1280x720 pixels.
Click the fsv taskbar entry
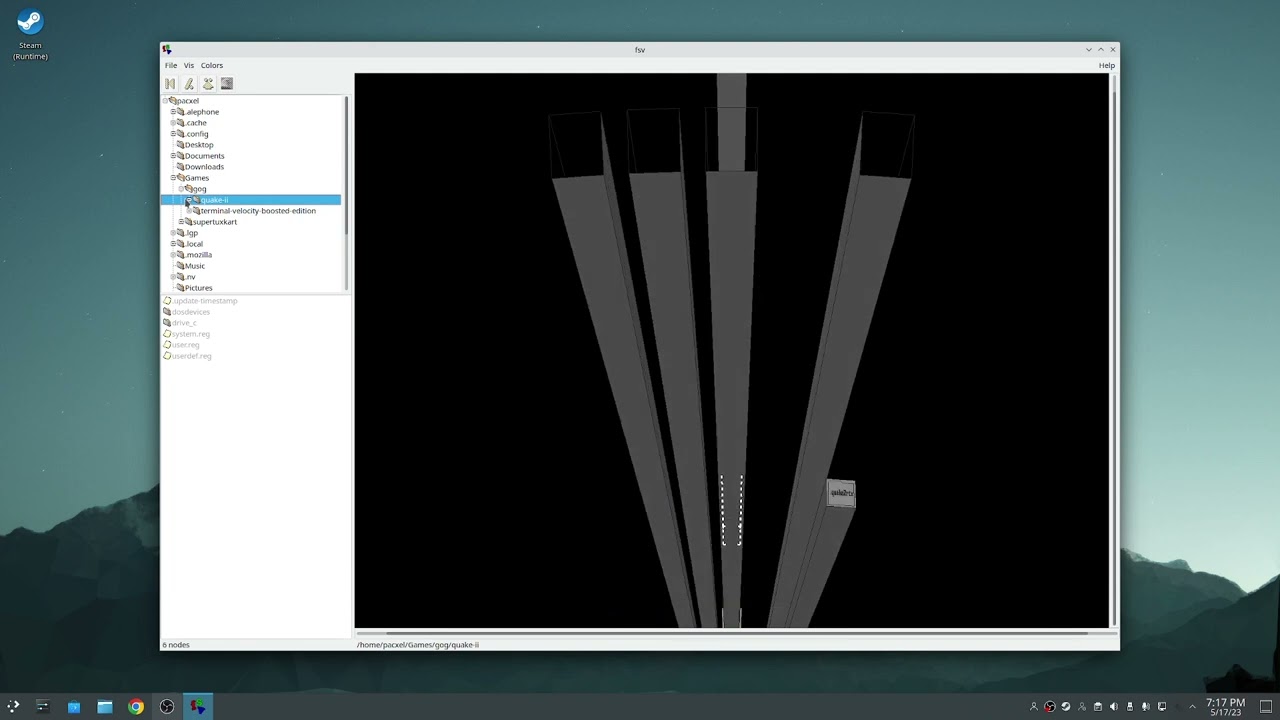(x=198, y=707)
